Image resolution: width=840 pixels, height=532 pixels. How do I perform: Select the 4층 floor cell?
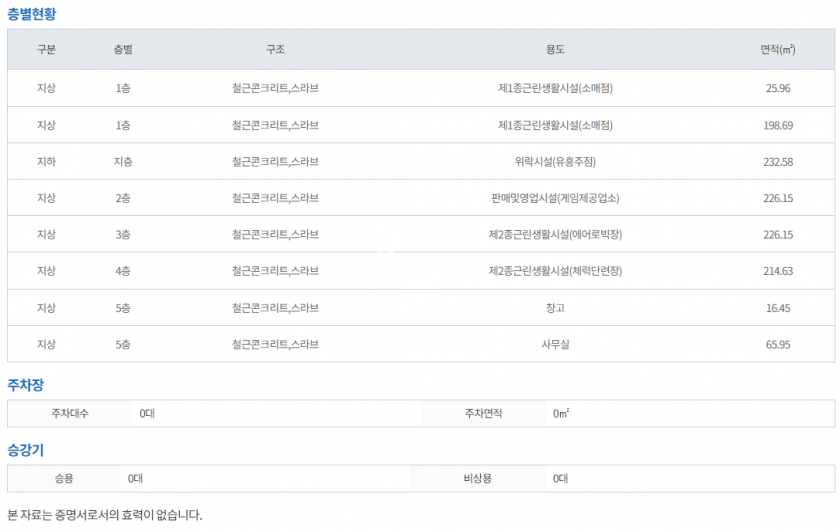pos(123,271)
